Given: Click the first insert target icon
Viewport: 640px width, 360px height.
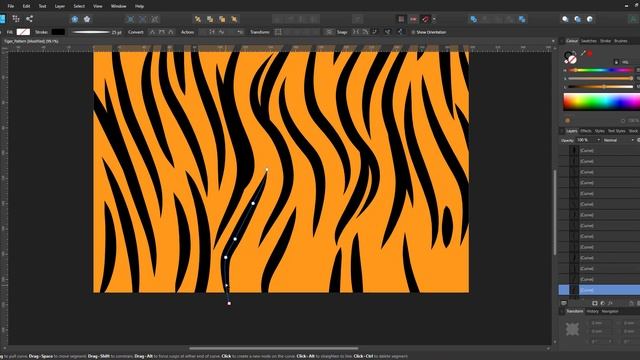Looking at the screenshot, I should pyautogui.click(x=565, y=19).
